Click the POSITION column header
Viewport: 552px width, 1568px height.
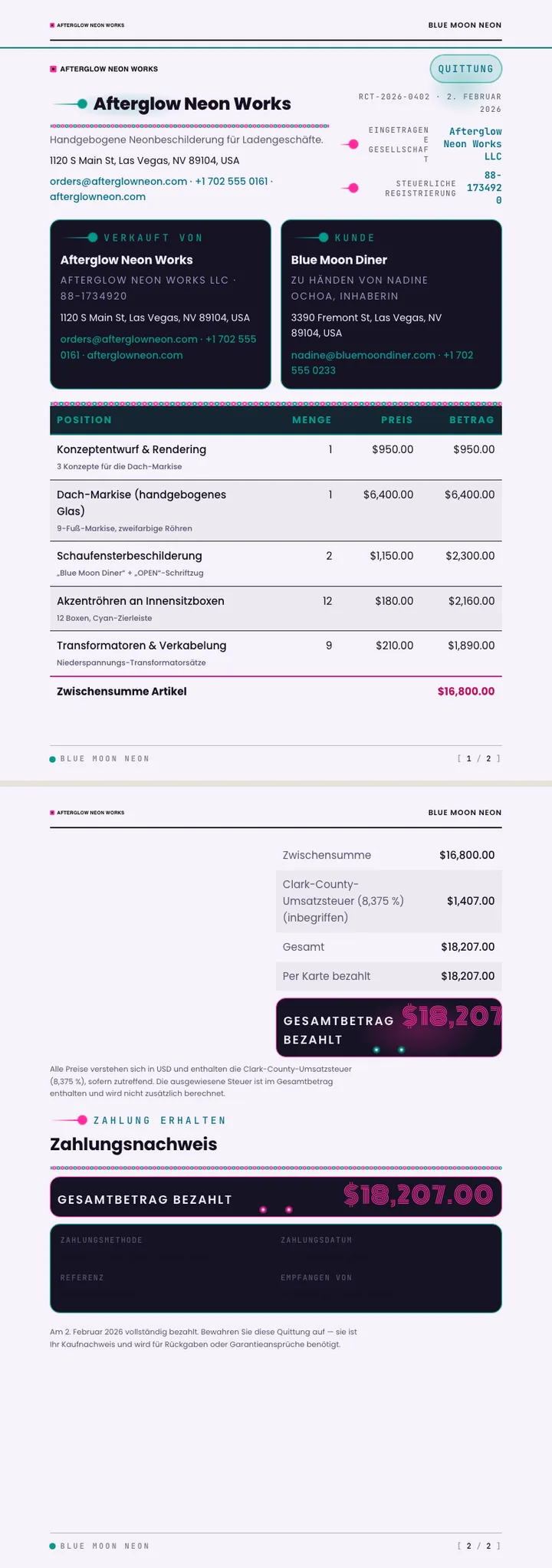[x=84, y=420]
